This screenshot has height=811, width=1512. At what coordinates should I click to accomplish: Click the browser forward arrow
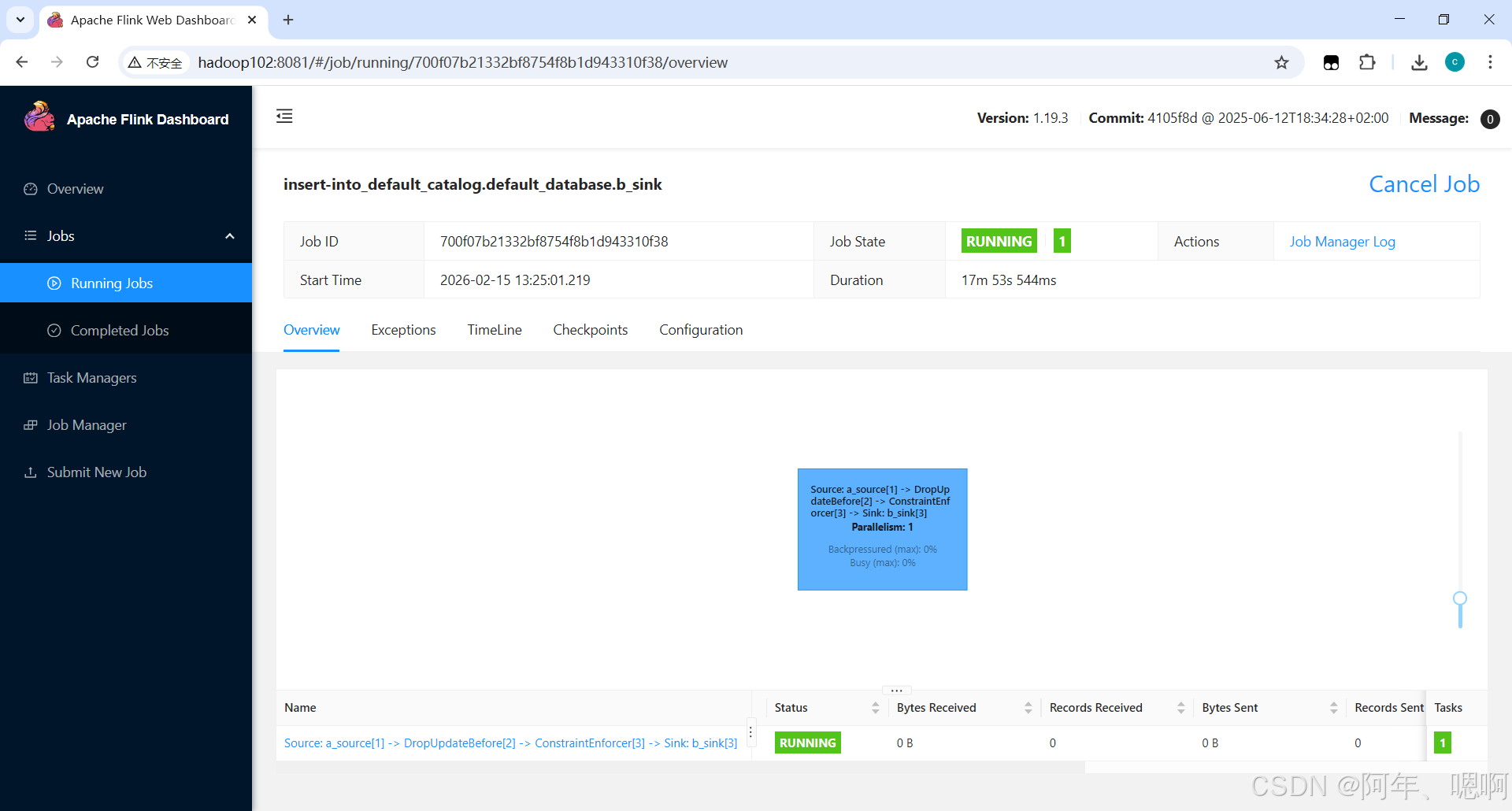coord(57,62)
